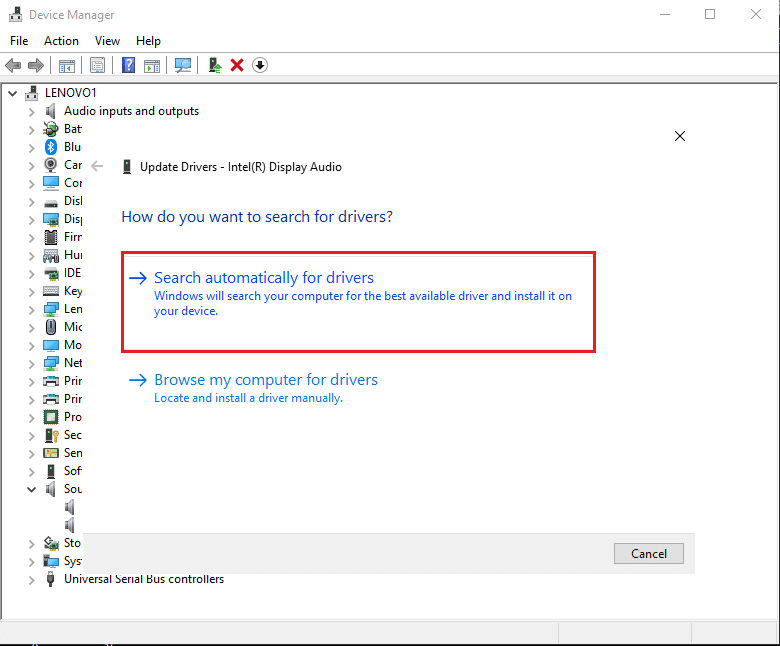780x646 pixels.
Task: Open the Properties toolbar icon
Action: (x=98, y=65)
